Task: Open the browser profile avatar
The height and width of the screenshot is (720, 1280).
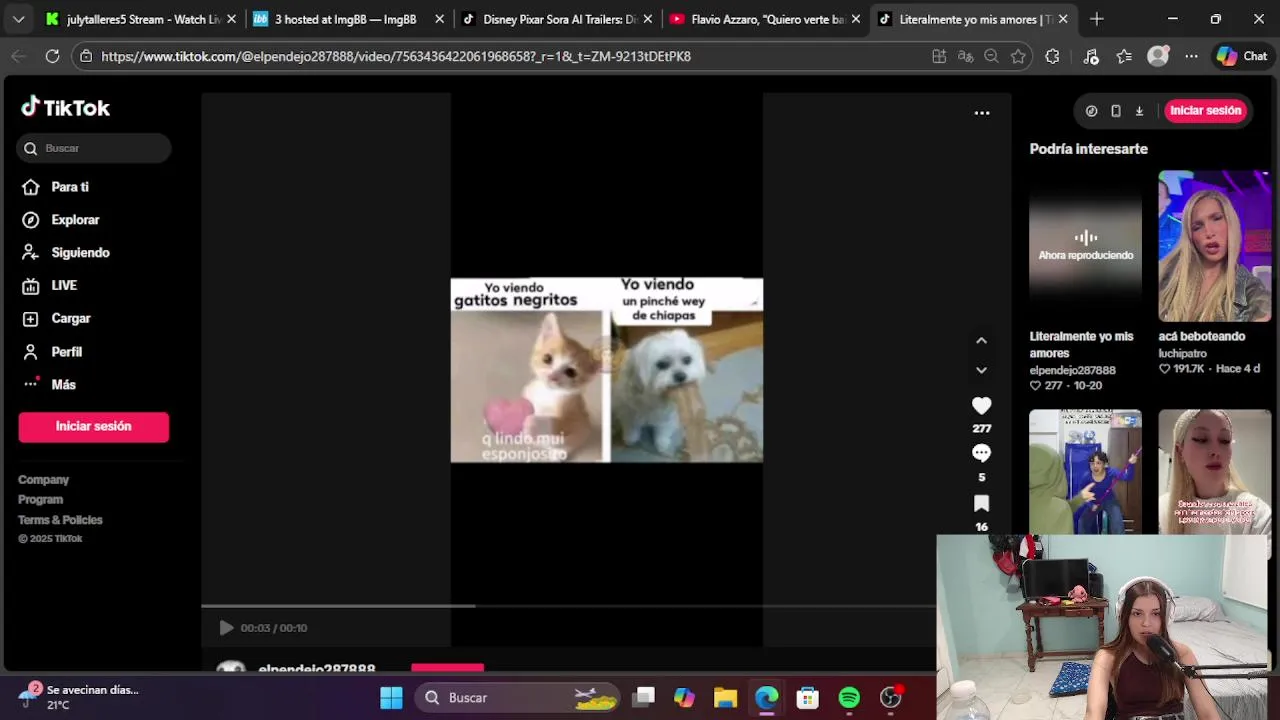Action: coord(1158,57)
